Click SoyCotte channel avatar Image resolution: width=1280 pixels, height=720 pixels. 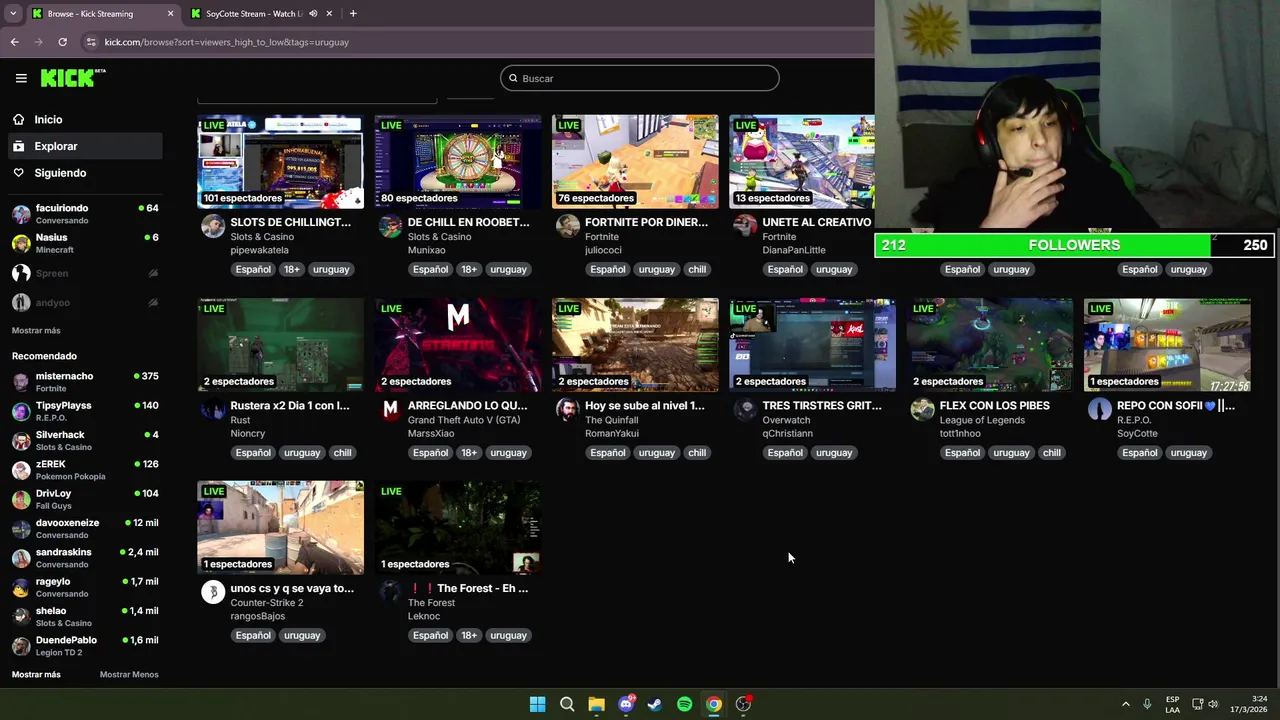pos(1099,409)
